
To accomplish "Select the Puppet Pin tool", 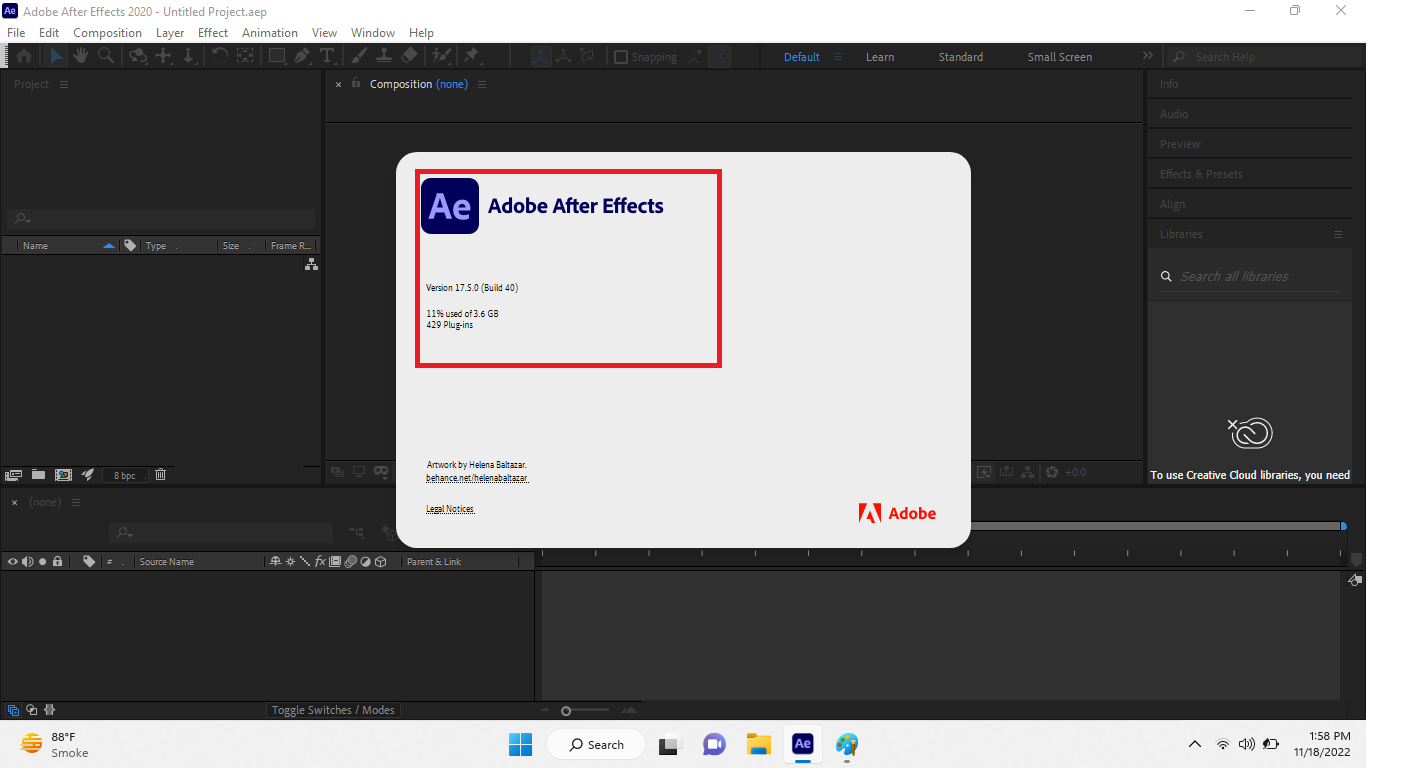I will coord(470,57).
